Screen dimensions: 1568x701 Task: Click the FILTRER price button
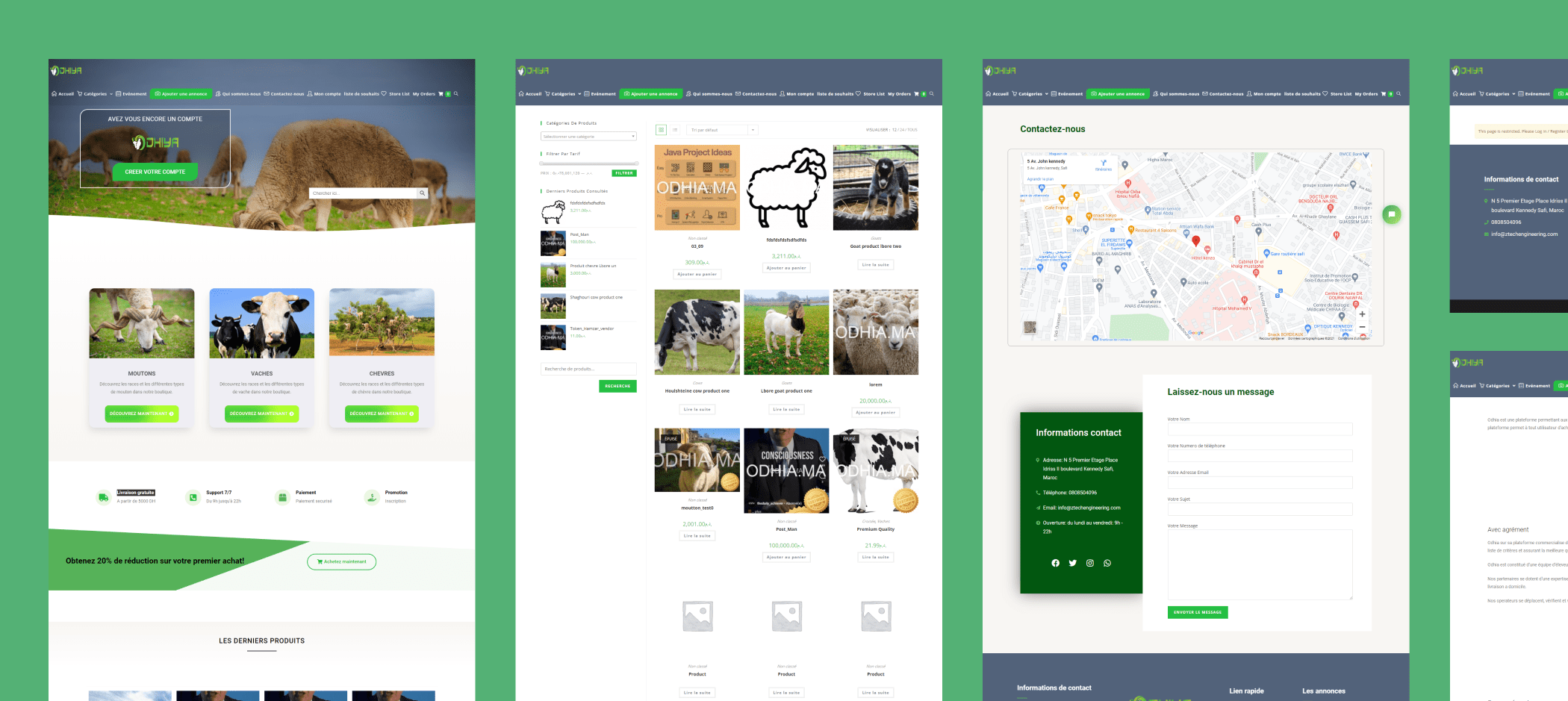(x=624, y=173)
